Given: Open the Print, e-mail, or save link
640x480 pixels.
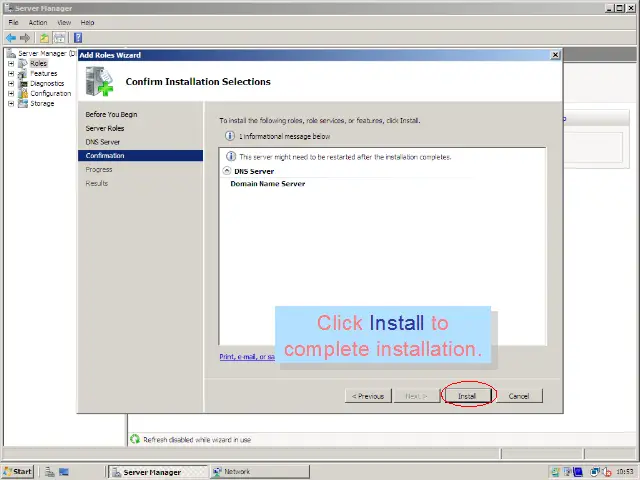Looking at the screenshot, I should [x=247, y=357].
